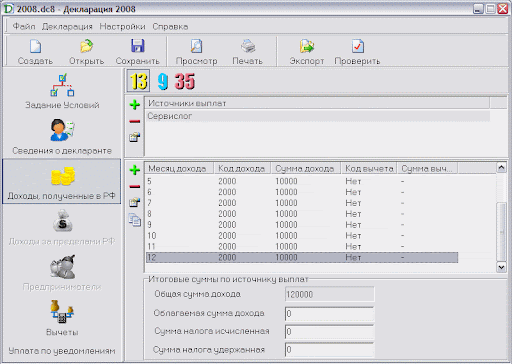
Task: Sort by Сумма дохода header
Action: [x=306, y=168]
